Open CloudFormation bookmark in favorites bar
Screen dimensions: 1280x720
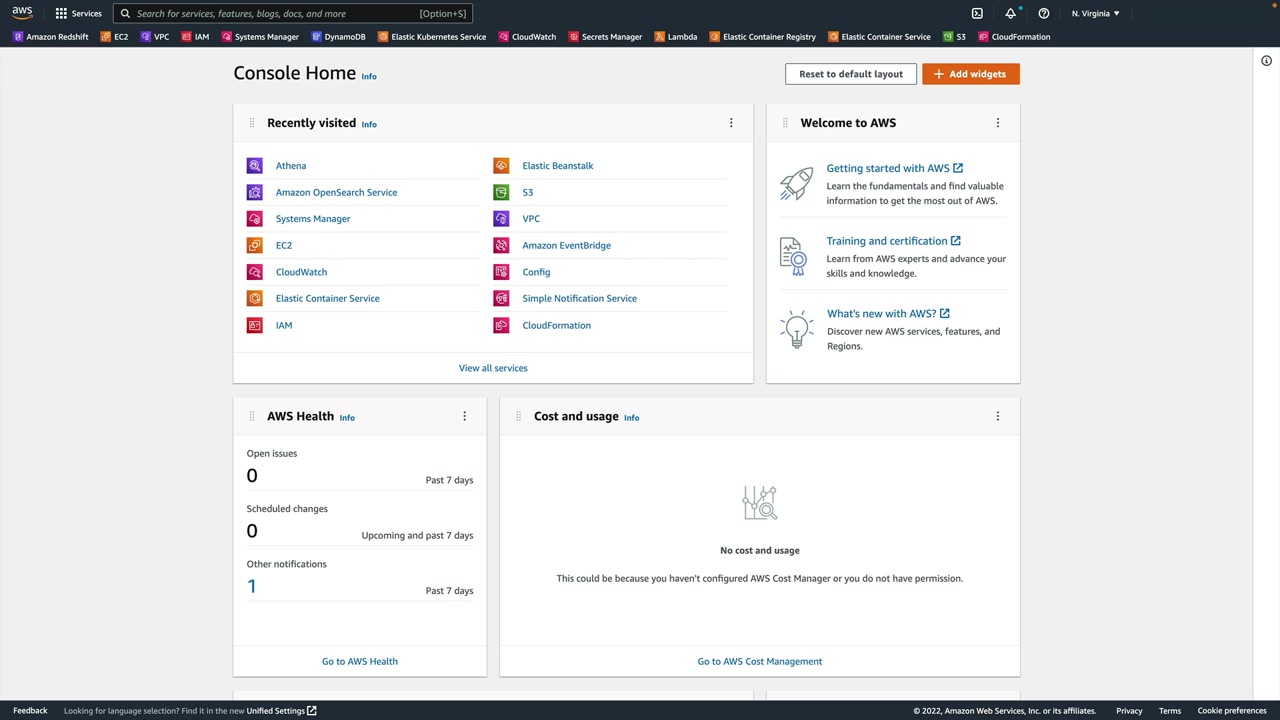1014,37
